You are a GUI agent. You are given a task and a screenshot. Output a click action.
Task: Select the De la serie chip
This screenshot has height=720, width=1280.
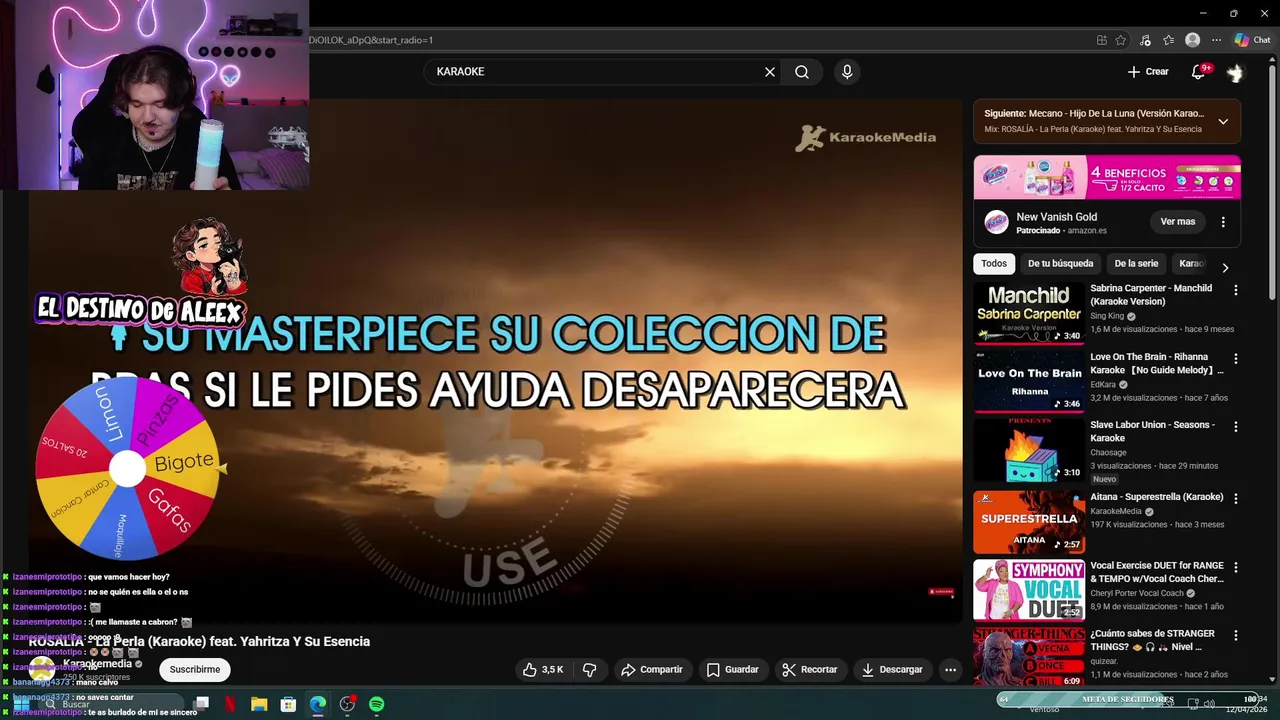(1136, 264)
